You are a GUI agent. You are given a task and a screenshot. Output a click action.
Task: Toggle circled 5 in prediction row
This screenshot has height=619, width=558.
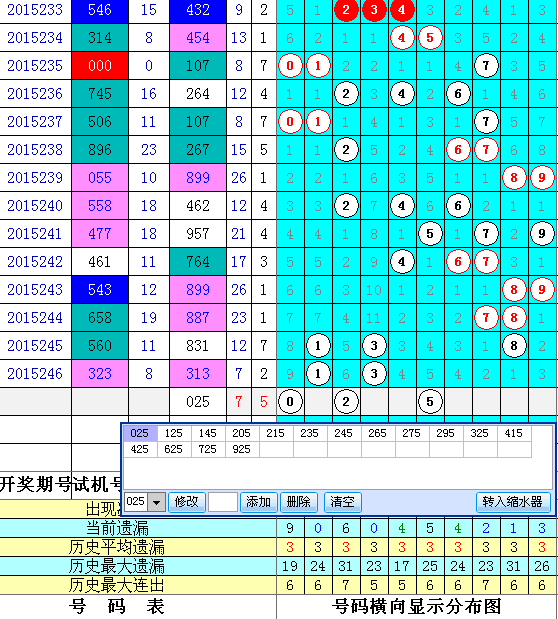430,401
